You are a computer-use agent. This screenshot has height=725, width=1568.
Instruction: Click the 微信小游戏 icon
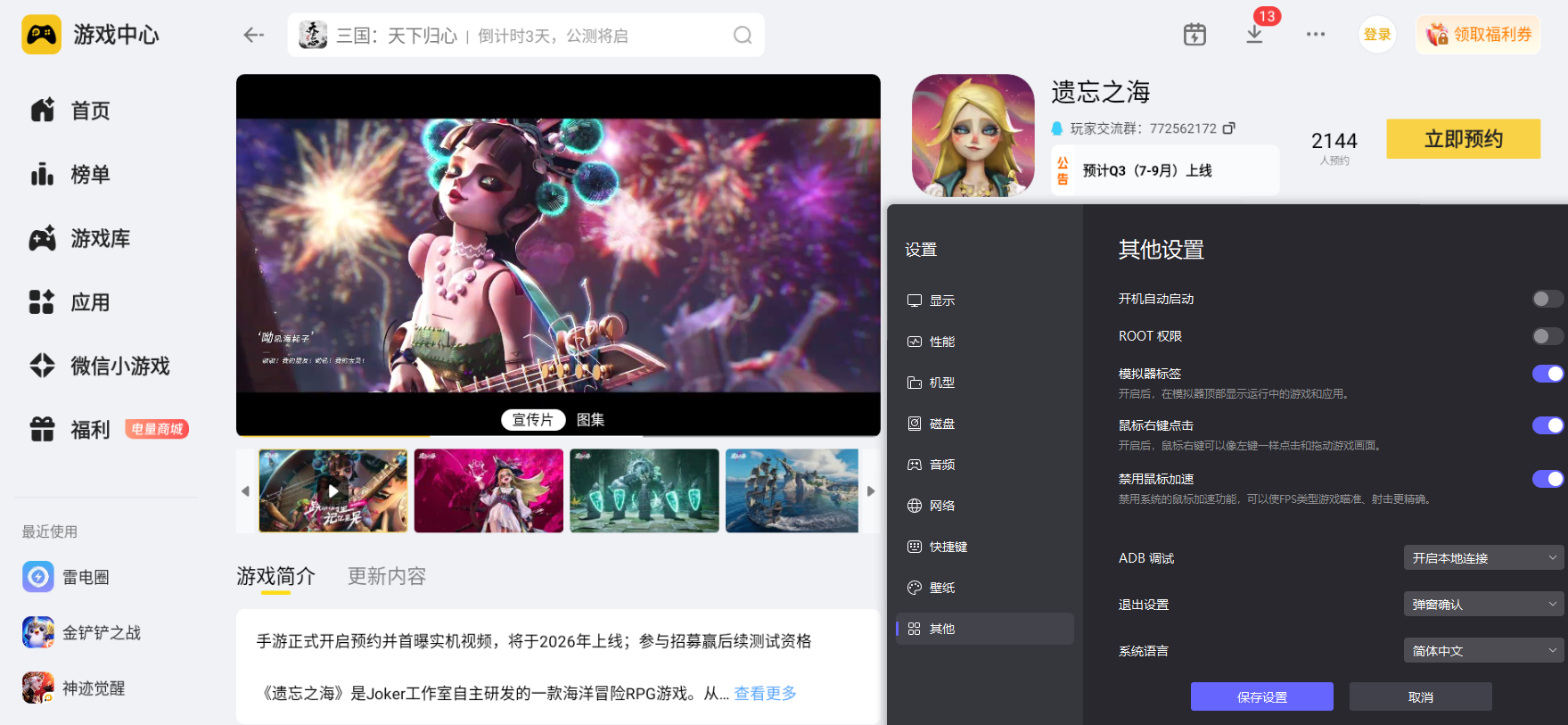(42, 366)
